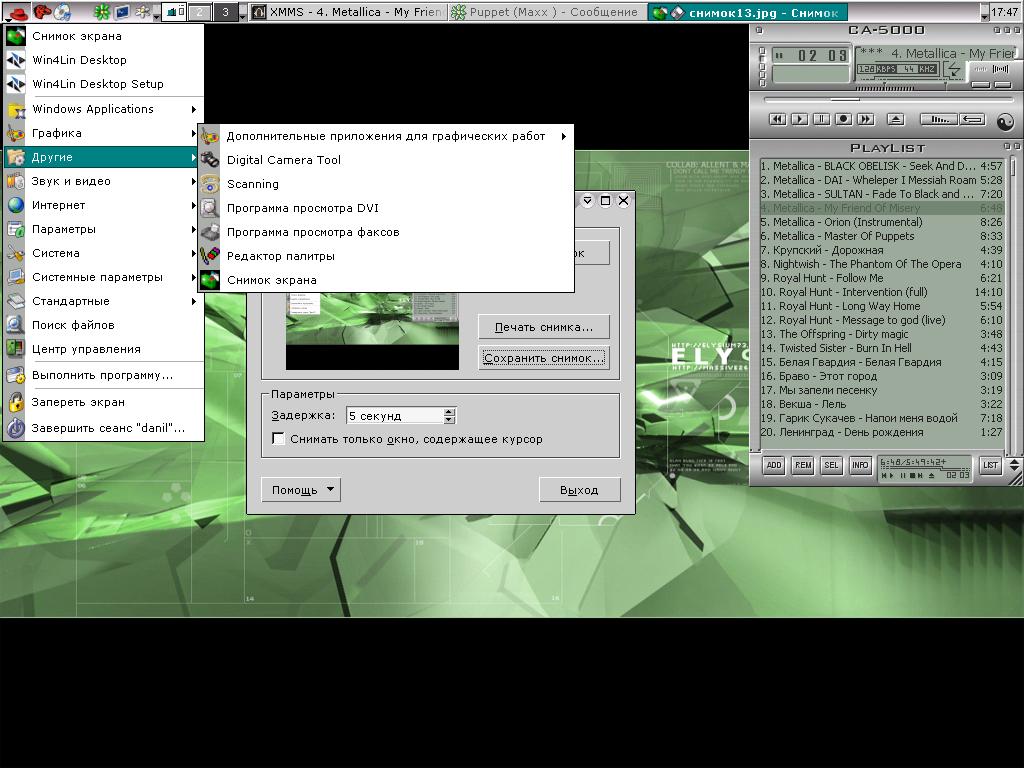Expand the 'Графика' submenu
Viewport: 1024px width, 768px height.
point(103,133)
